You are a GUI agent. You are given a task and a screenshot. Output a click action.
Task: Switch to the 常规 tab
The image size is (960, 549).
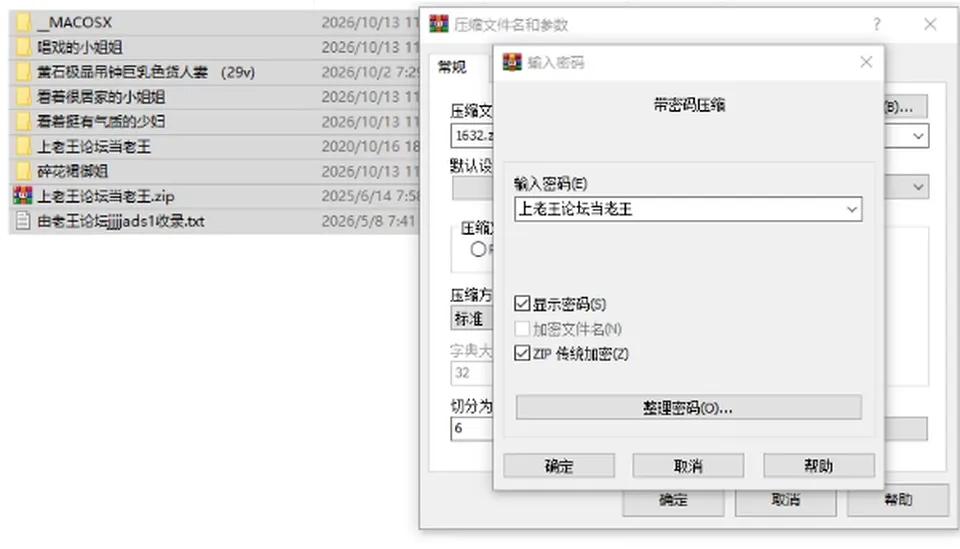click(x=452, y=67)
